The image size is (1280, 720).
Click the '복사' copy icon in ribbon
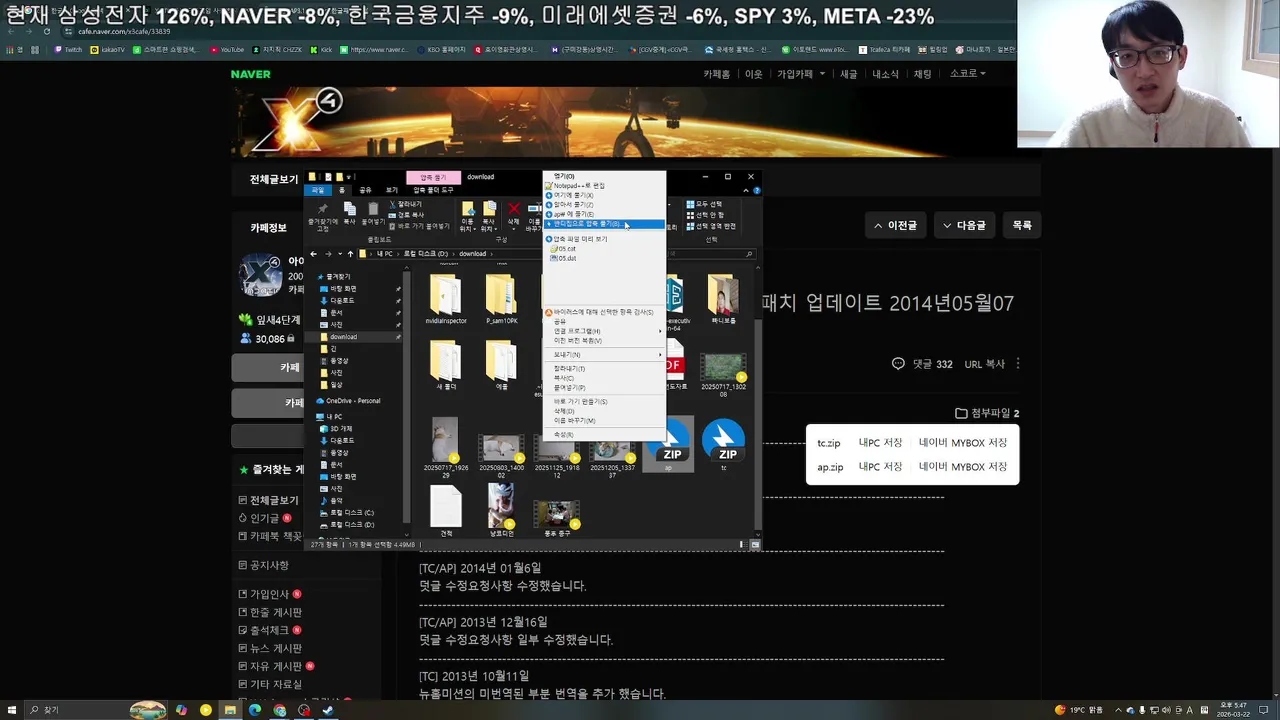coord(350,214)
